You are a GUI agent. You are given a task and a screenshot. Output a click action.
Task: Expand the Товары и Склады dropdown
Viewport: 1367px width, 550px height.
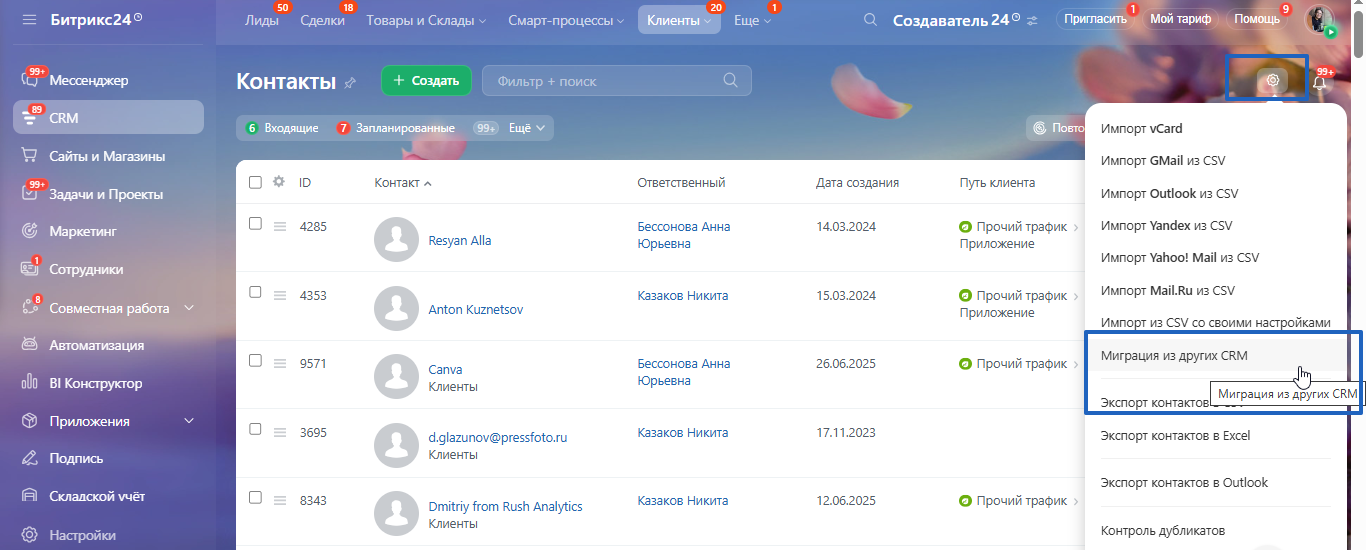[x=426, y=20]
